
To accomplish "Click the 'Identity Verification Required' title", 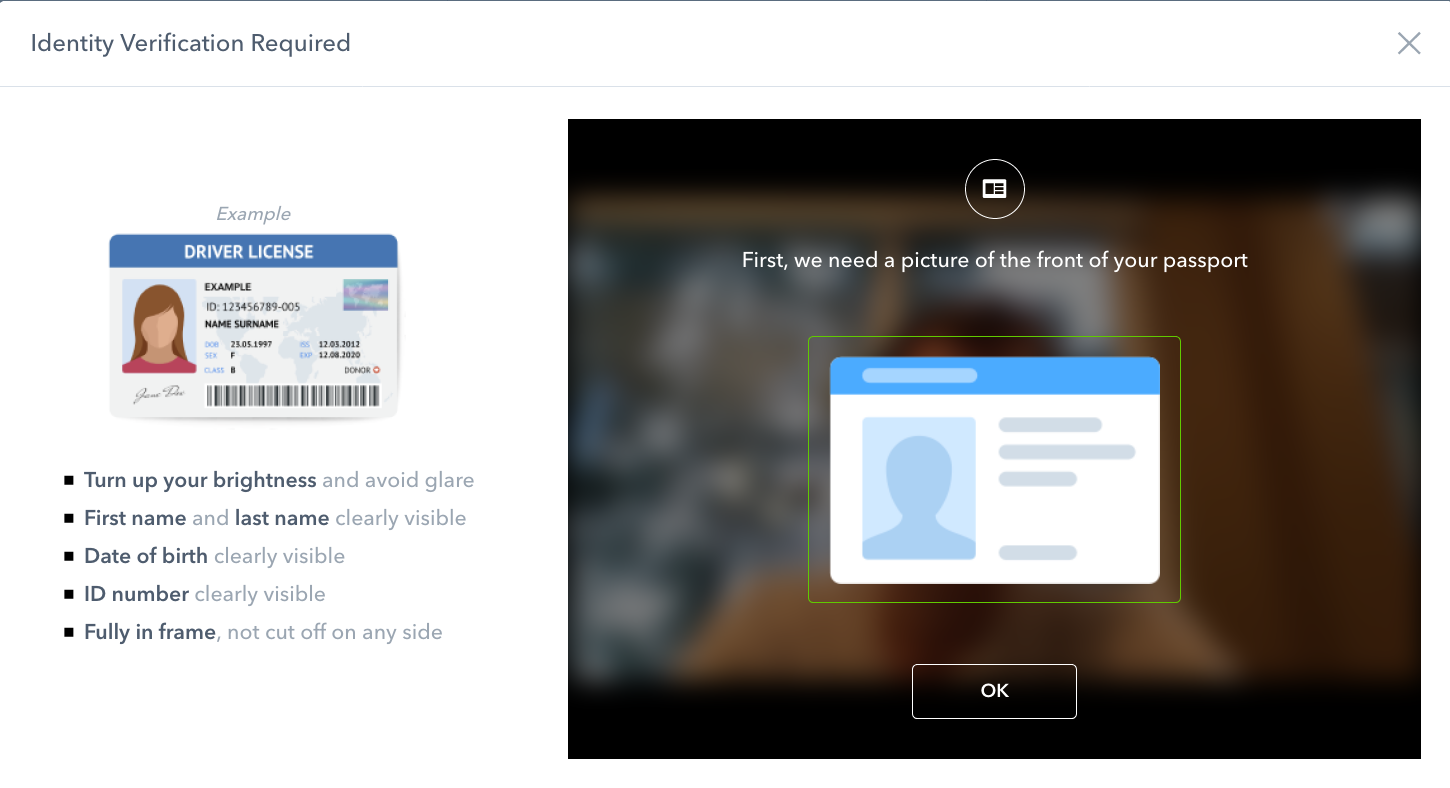I will tap(190, 43).
